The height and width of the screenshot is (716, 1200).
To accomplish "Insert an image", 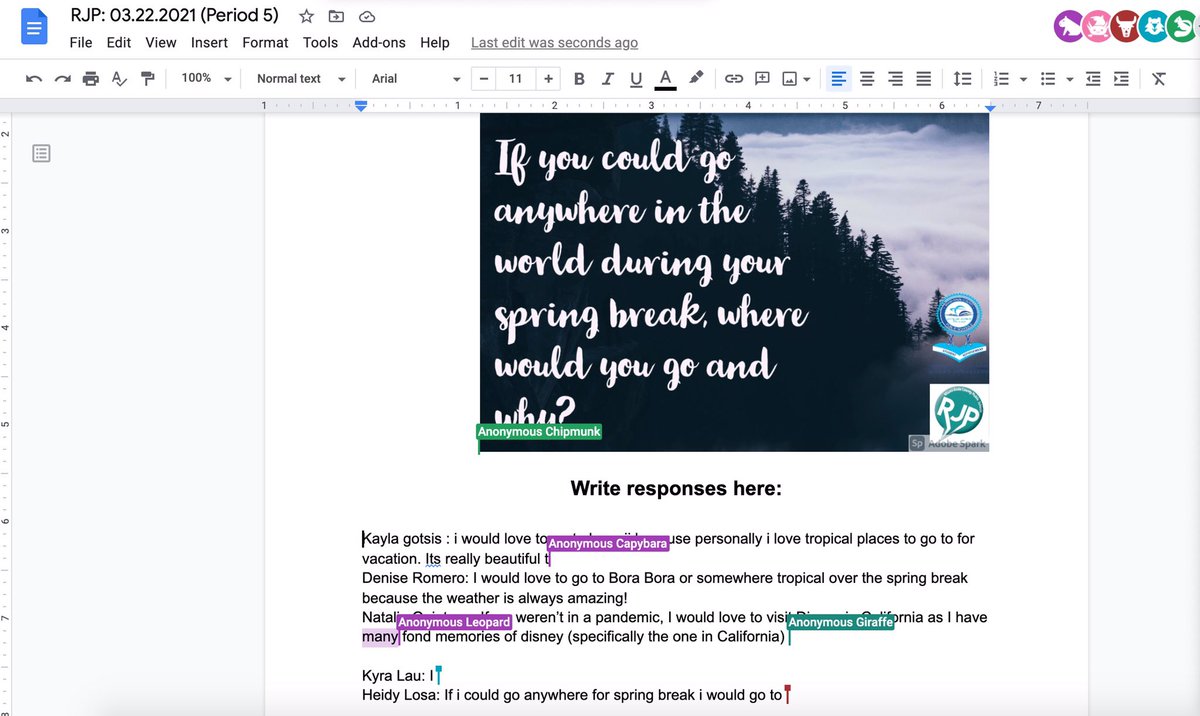I will coord(790,78).
